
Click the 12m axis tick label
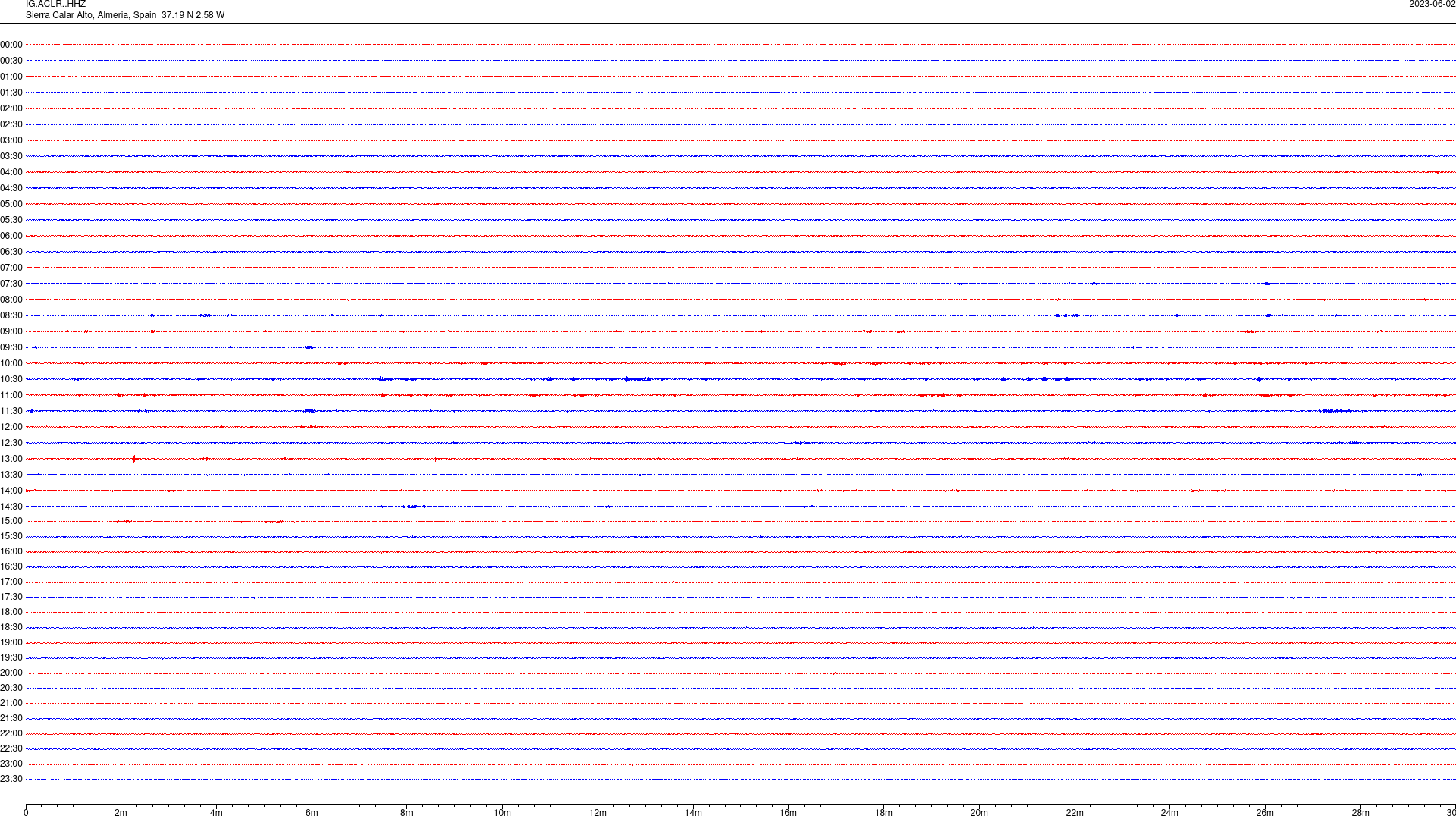tap(598, 813)
